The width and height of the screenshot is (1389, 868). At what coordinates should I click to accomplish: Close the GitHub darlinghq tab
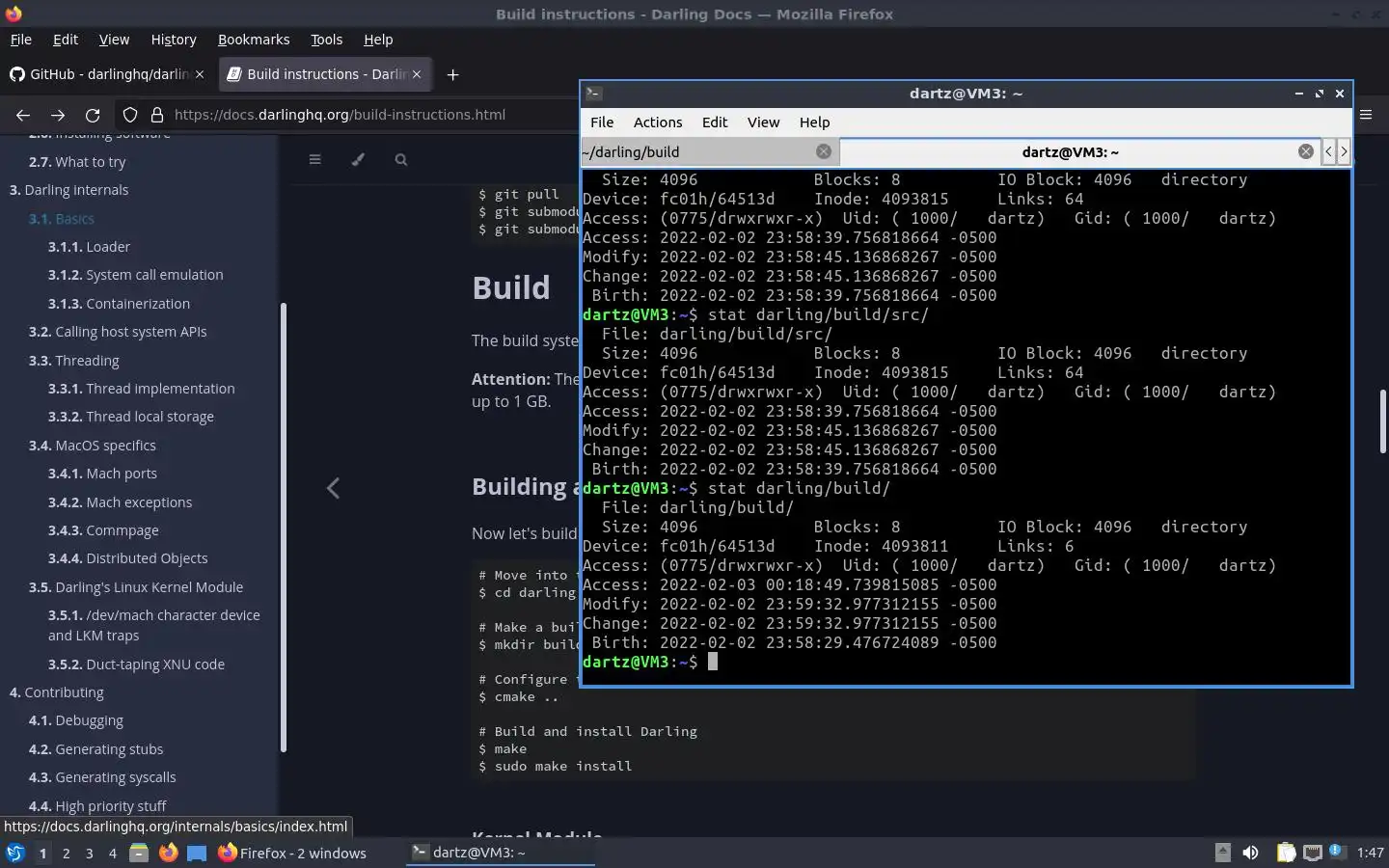(200, 74)
